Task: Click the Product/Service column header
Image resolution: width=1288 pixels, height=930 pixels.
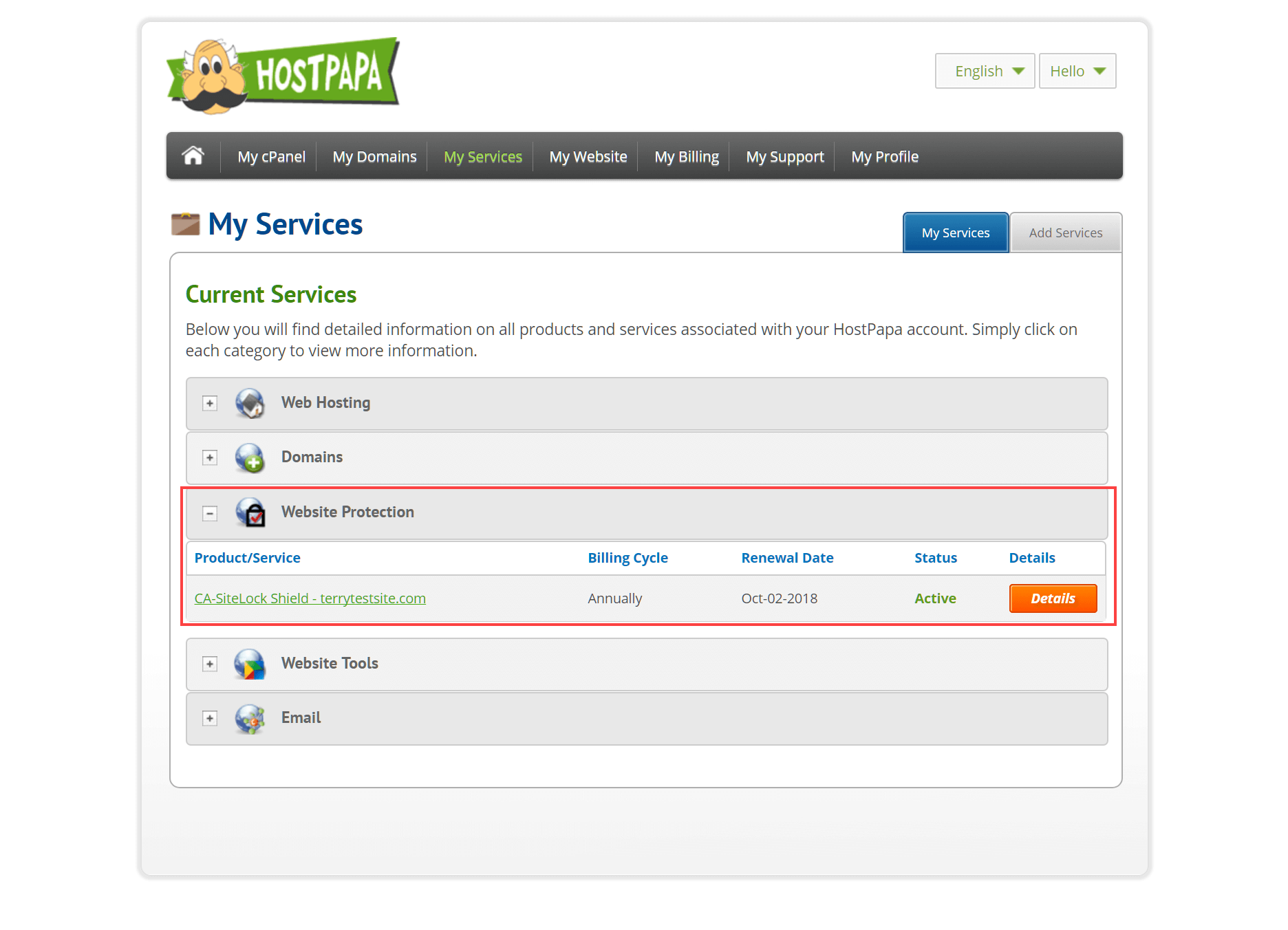Action: pyautogui.click(x=247, y=558)
